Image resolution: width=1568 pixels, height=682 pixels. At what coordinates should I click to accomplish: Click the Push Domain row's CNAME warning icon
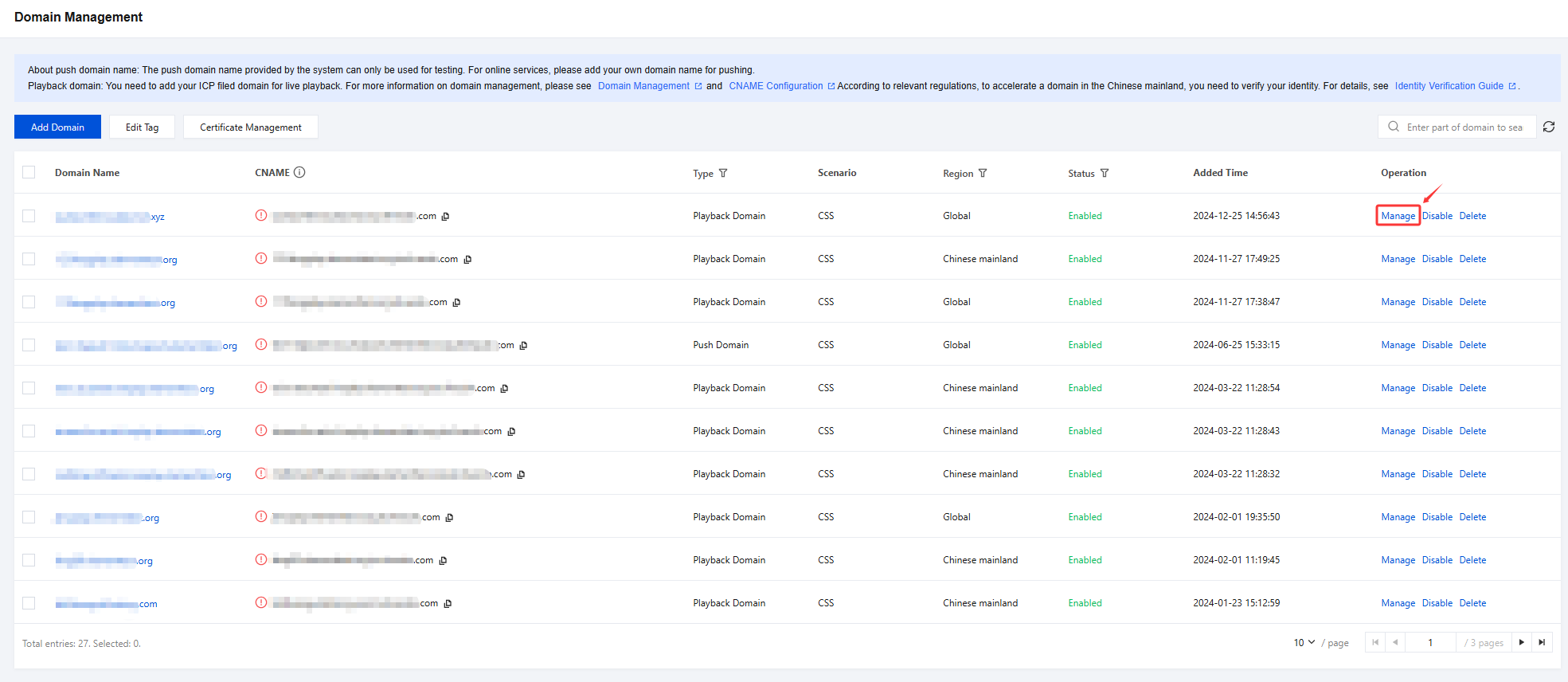(x=261, y=344)
